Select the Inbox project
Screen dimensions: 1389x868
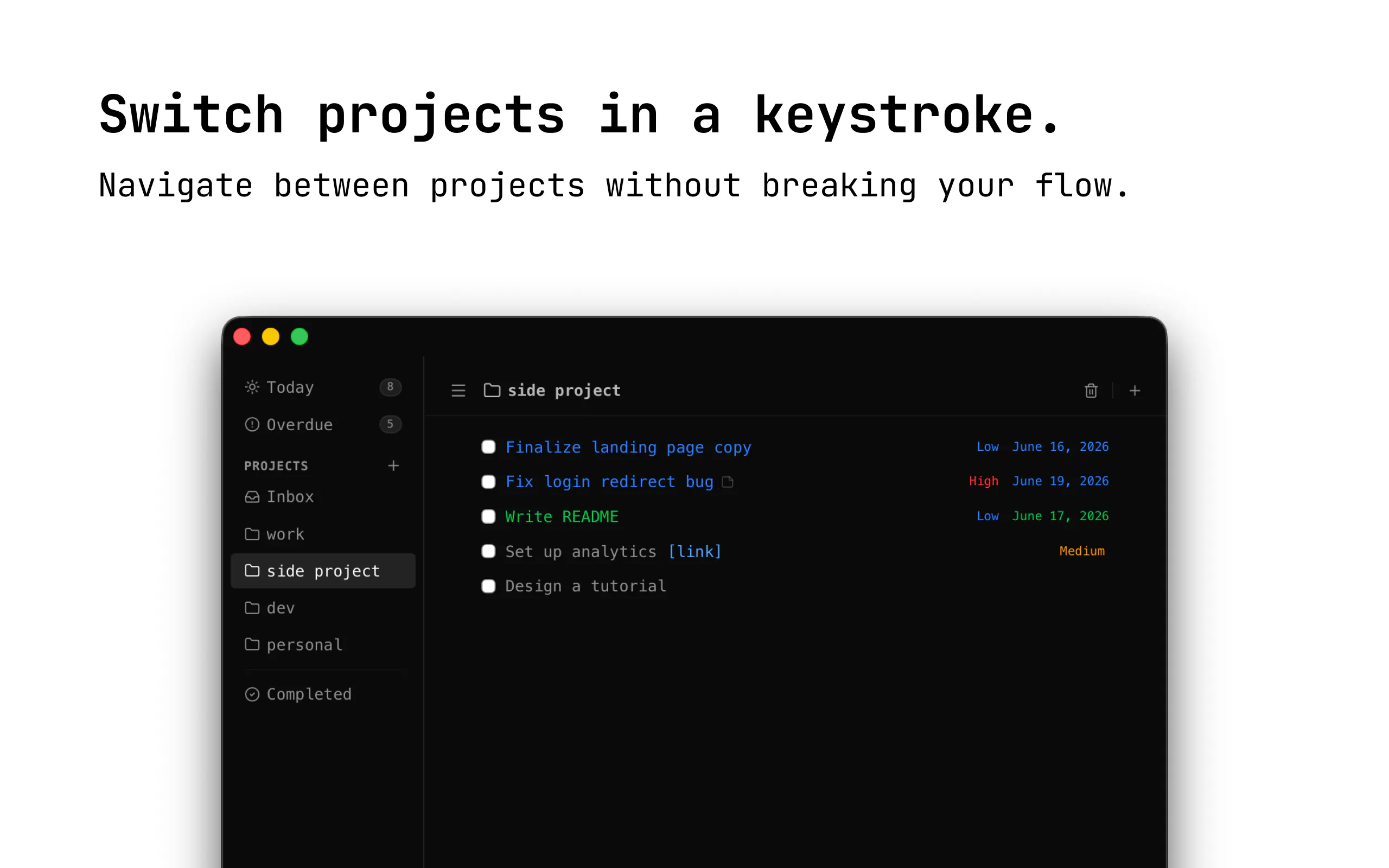coord(323,496)
